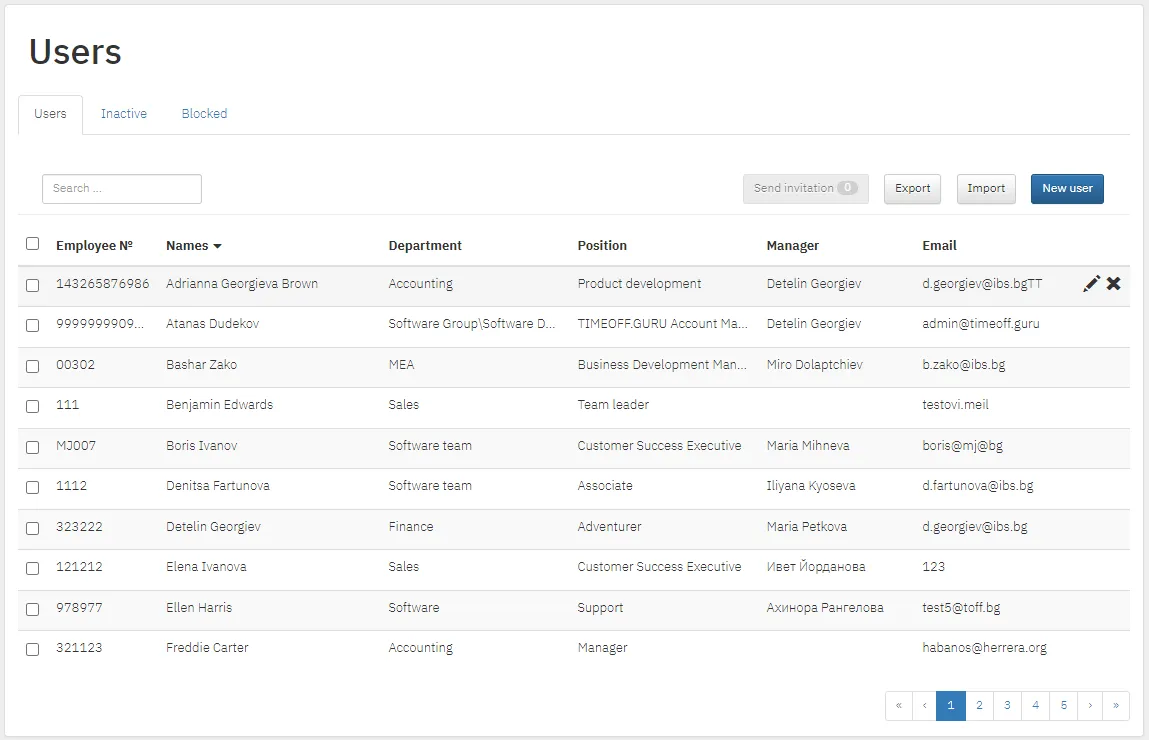Tick the select-all checkbox in table header
1149x740 pixels.
[32, 243]
